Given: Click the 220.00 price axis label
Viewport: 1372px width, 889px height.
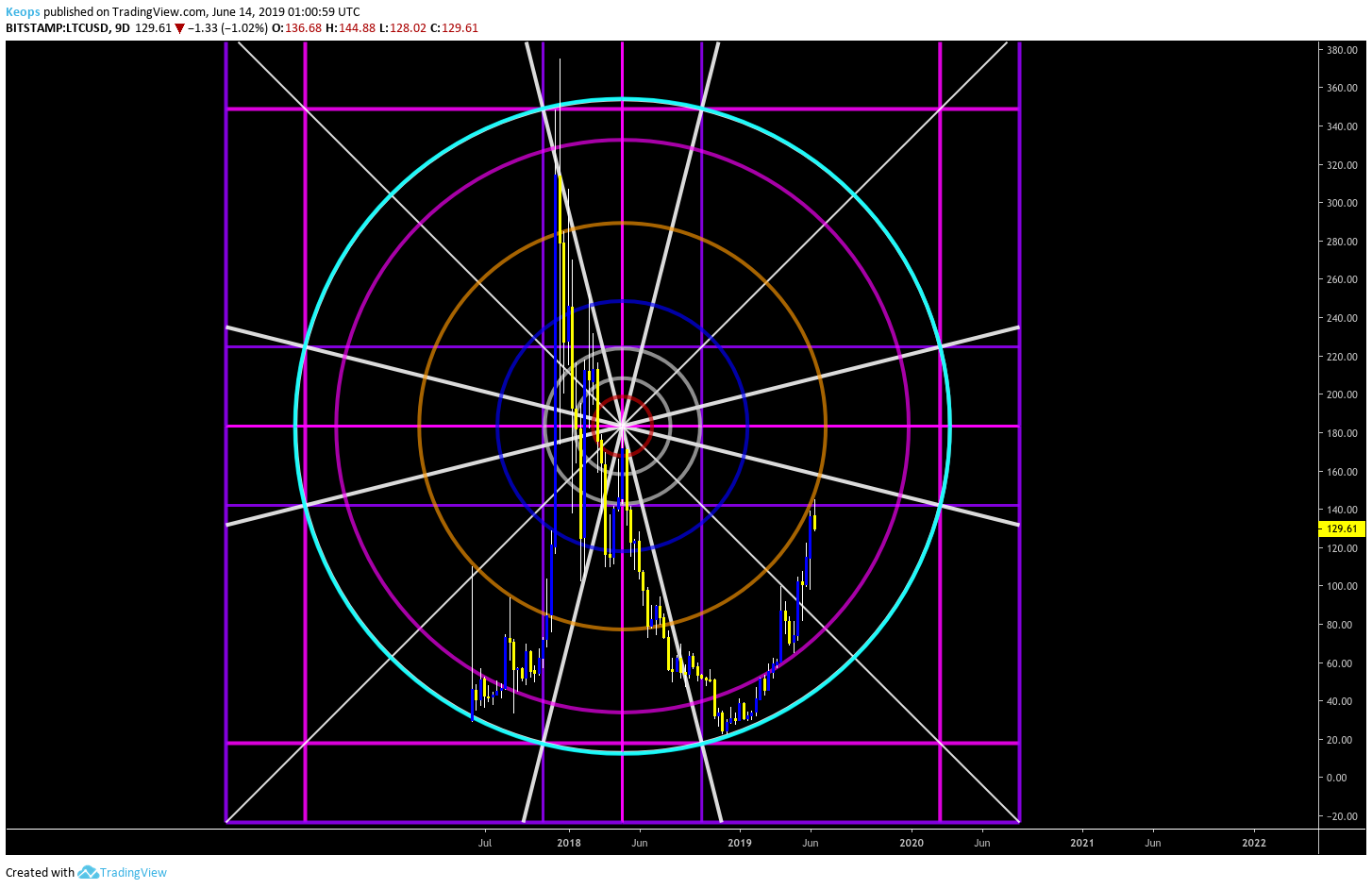Looking at the screenshot, I should (1342, 357).
